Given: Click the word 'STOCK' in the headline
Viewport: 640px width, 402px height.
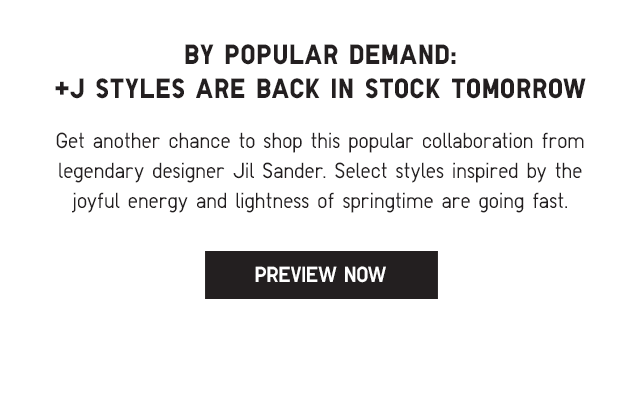Looking at the screenshot, I should (402, 89).
